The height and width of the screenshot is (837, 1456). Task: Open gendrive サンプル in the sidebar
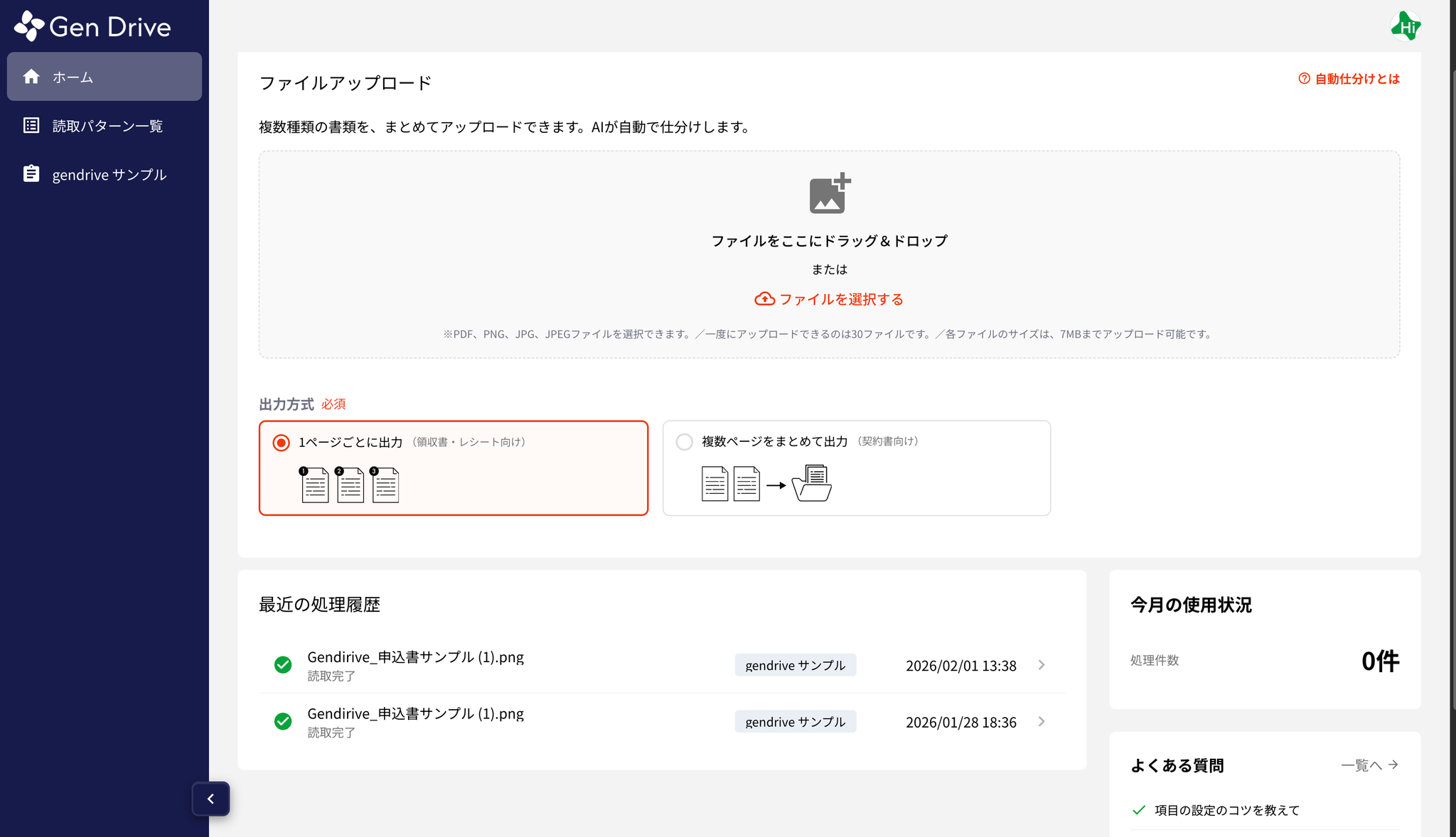click(x=109, y=174)
